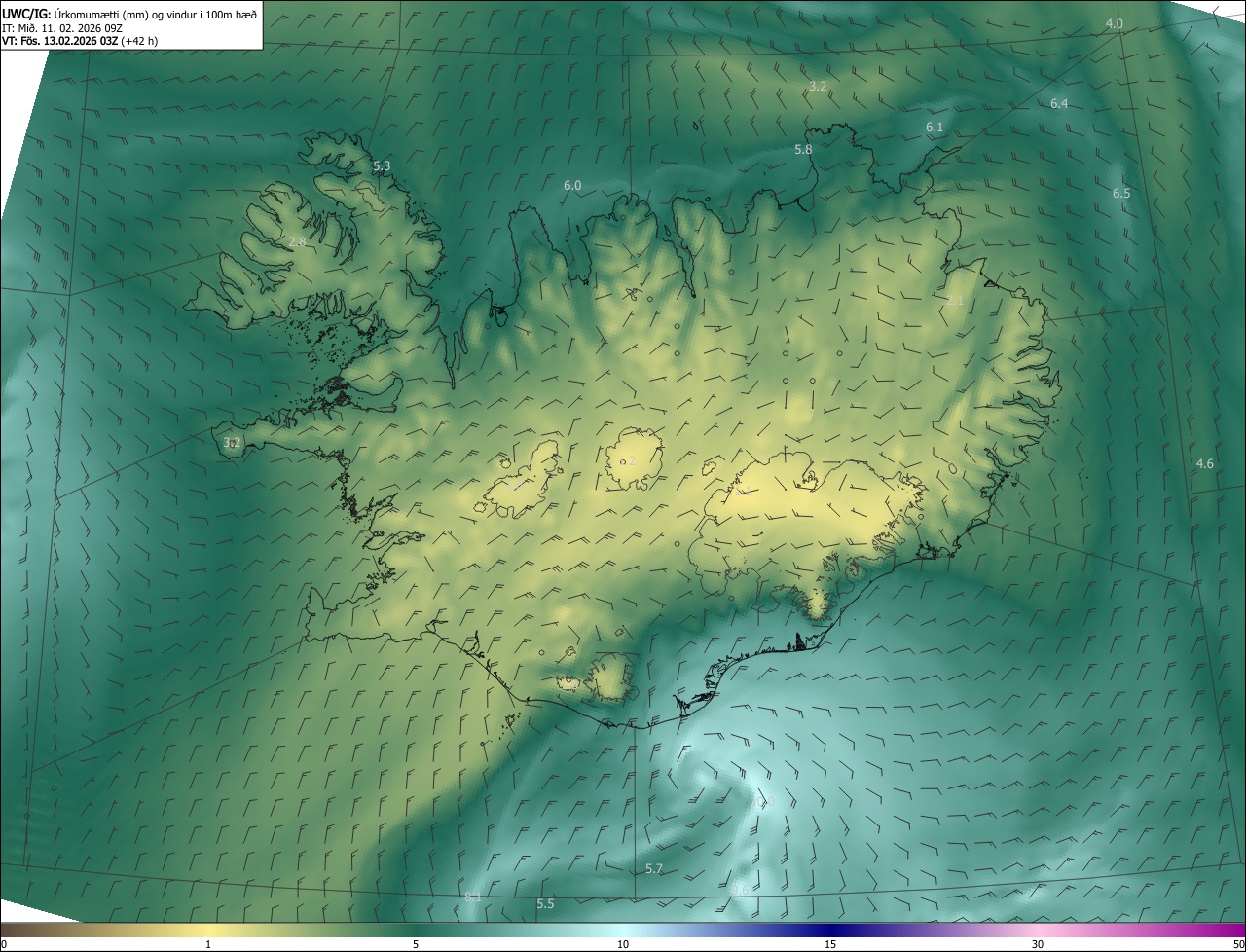Pick the magenta end of the legend bar

pos(1234,930)
